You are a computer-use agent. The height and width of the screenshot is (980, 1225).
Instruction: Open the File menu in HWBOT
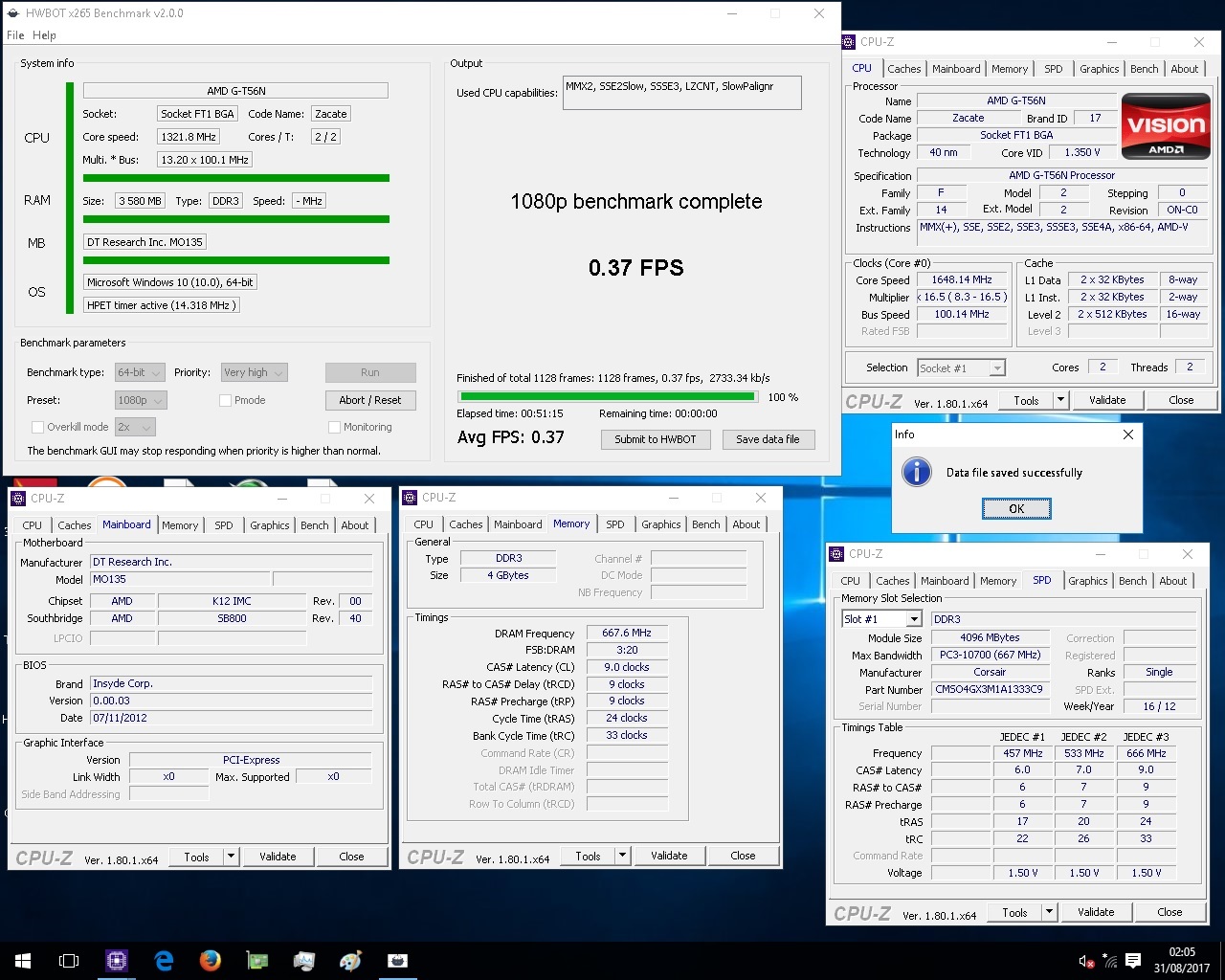tap(15, 35)
